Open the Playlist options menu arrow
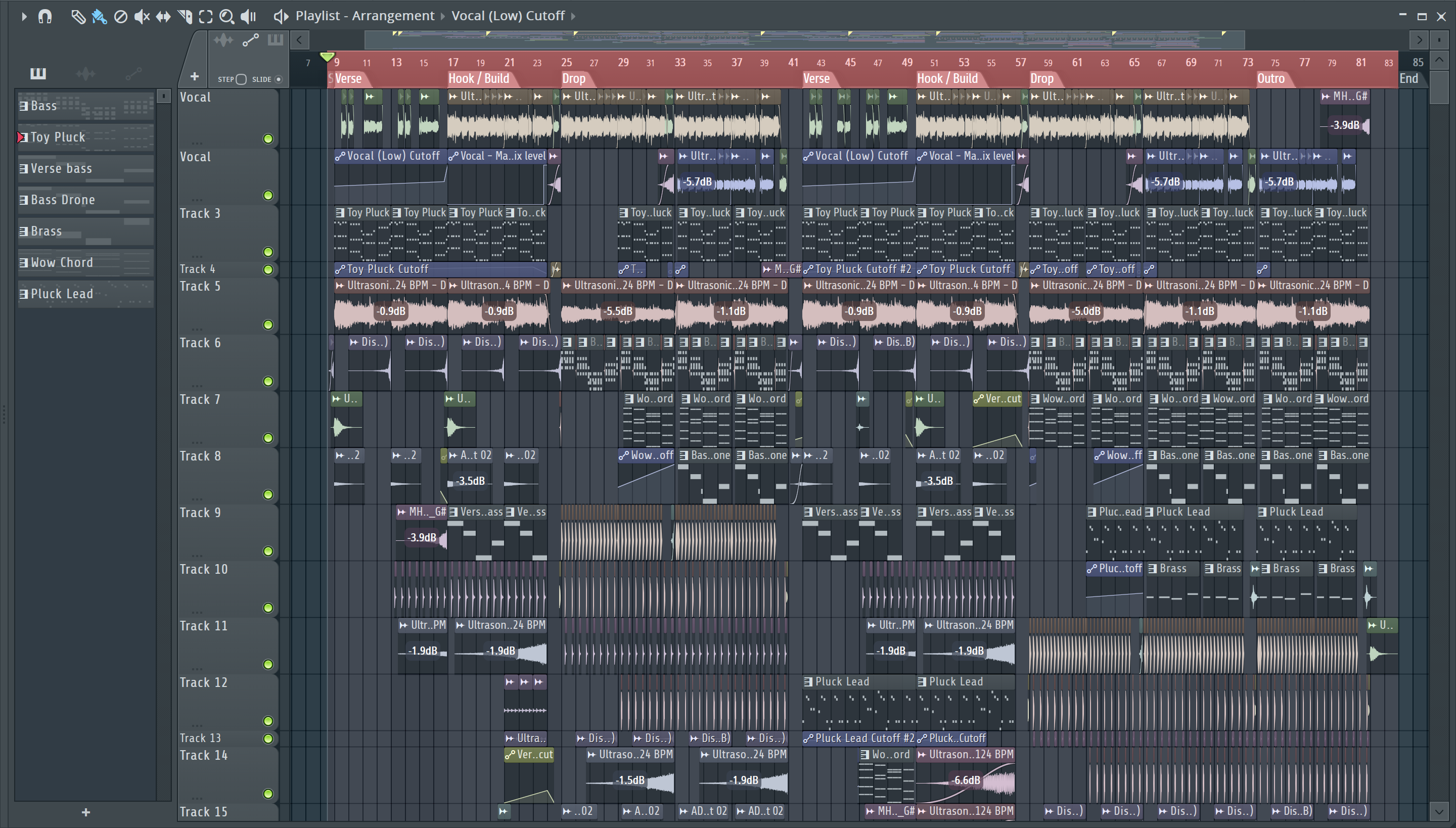 pos(24,17)
